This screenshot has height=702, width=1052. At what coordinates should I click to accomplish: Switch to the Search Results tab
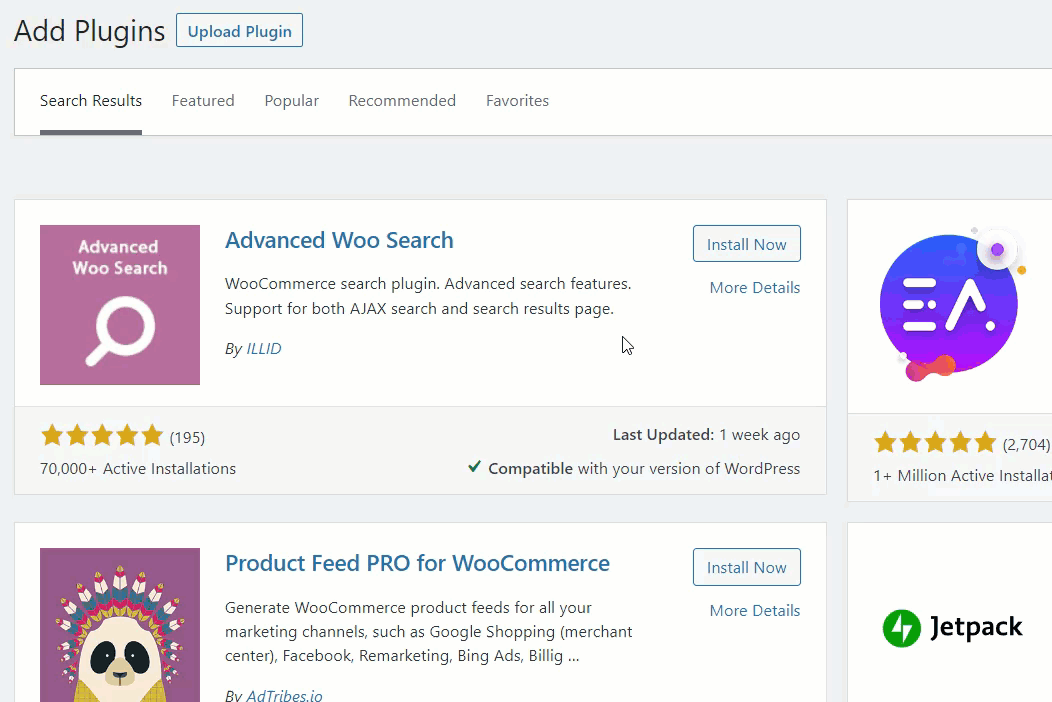point(91,101)
